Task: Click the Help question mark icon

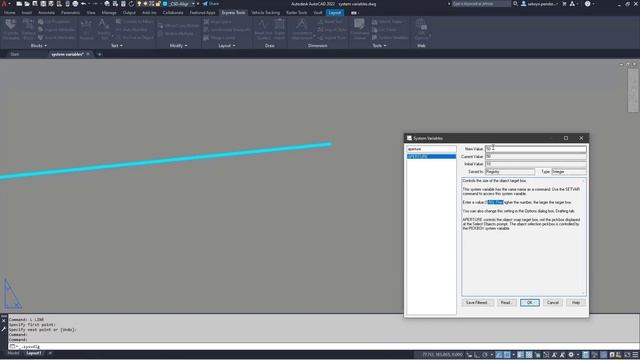Action: 587,4
